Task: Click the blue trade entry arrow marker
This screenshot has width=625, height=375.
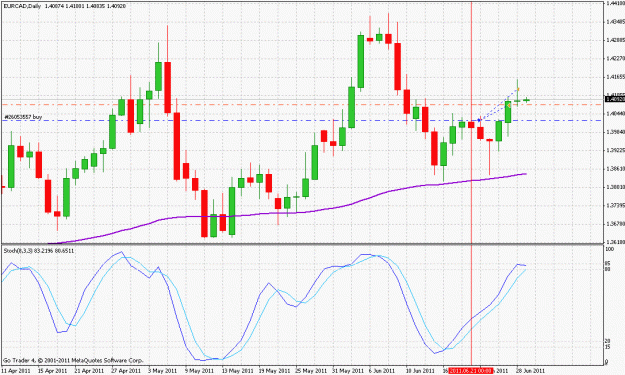Action: pyautogui.click(x=480, y=120)
